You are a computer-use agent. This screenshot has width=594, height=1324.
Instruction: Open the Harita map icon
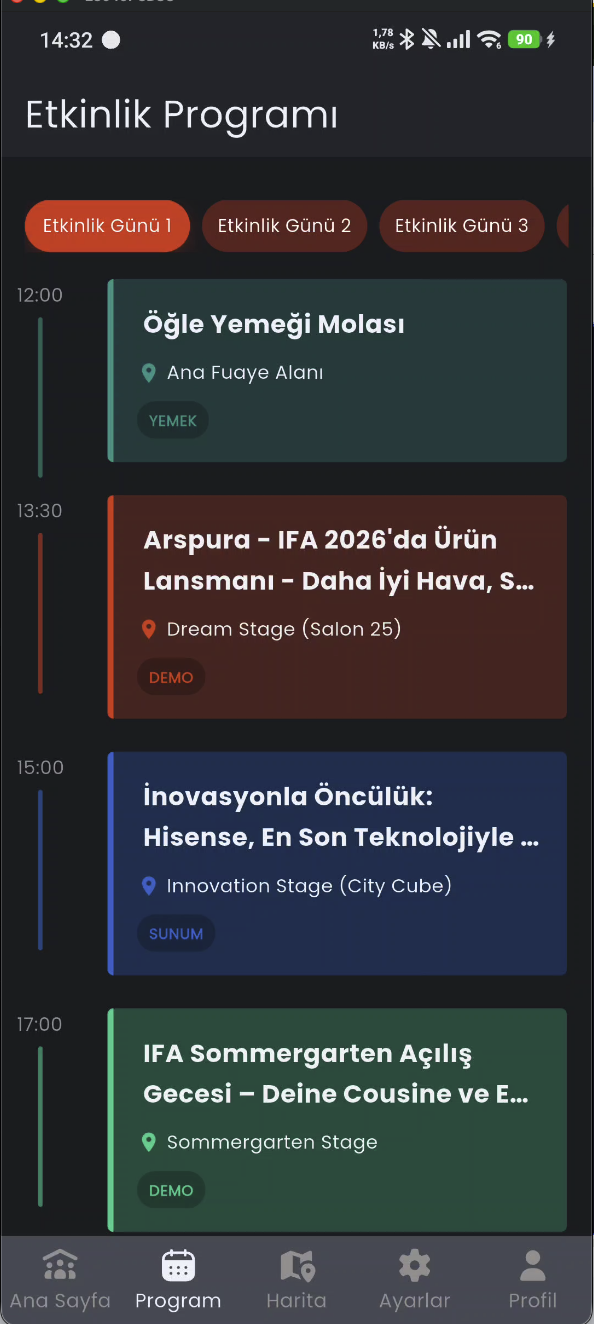pos(296,1264)
